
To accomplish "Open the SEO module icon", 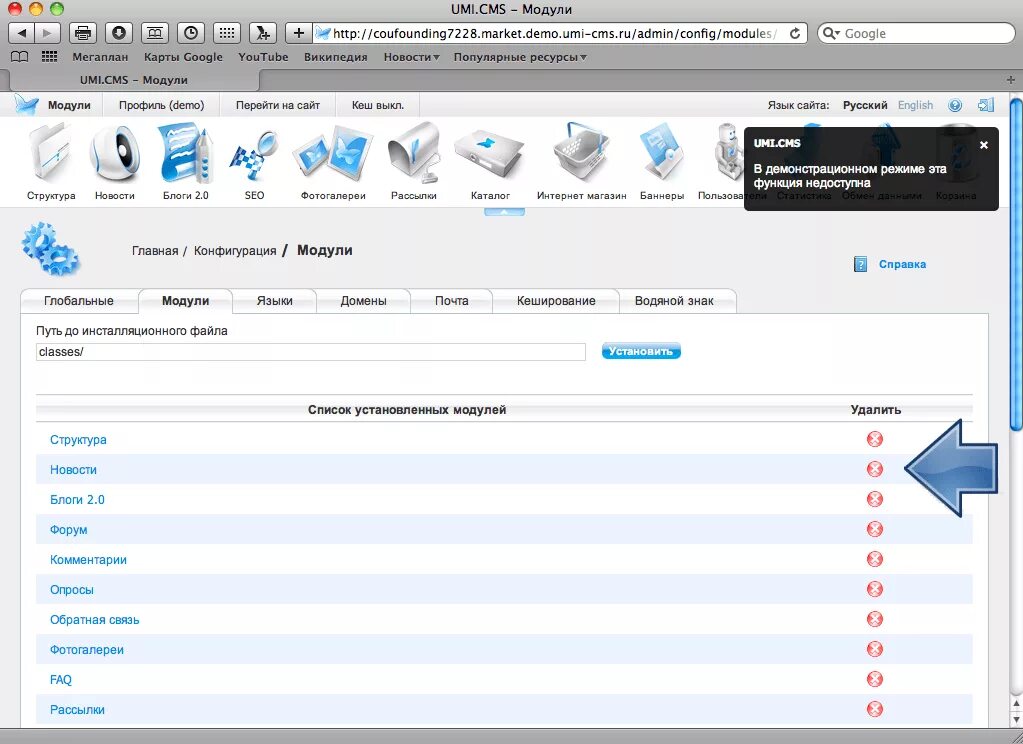I will 254,157.
